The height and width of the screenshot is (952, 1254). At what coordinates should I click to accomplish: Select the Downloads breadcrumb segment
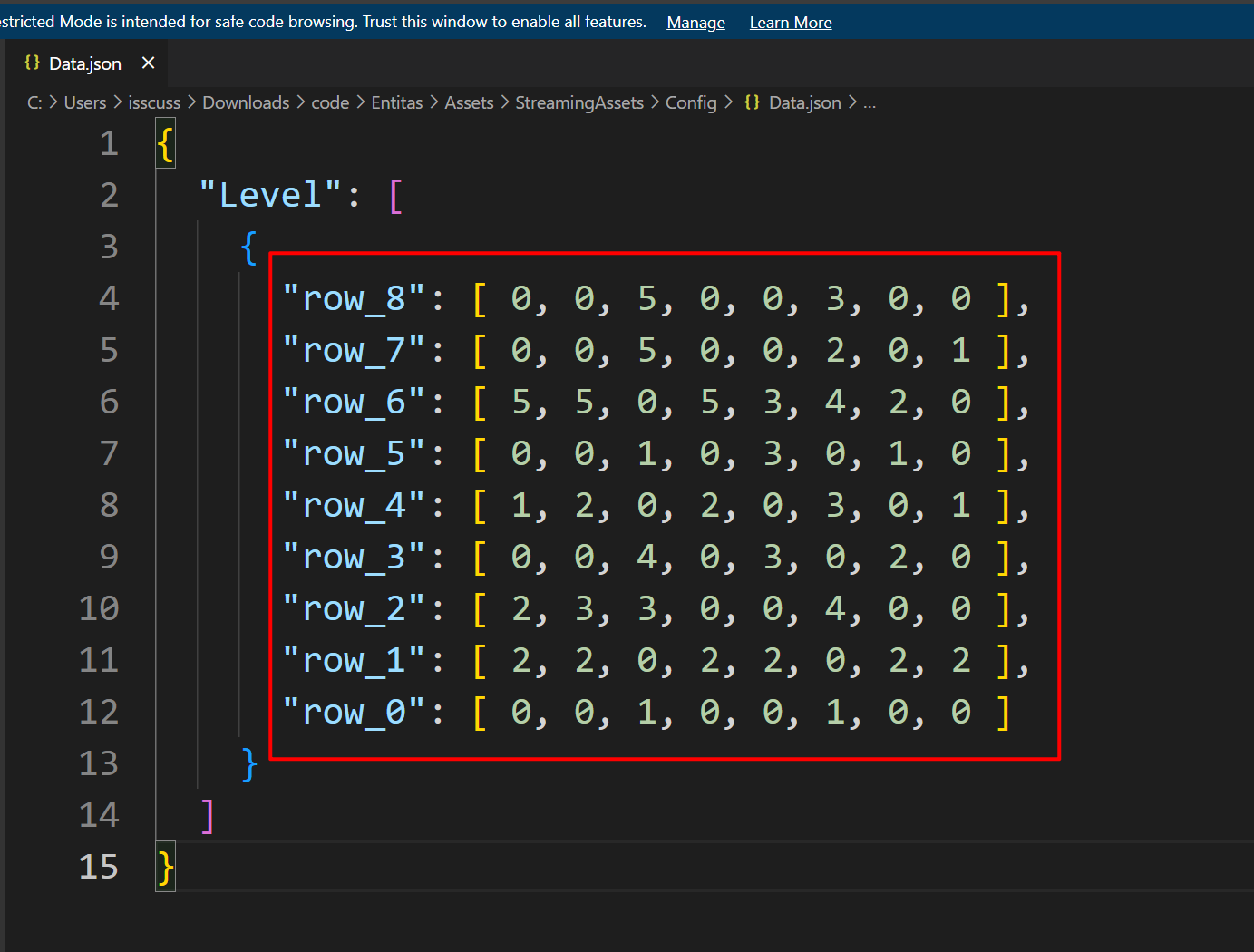pyautogui.click(x=246, y=102)
